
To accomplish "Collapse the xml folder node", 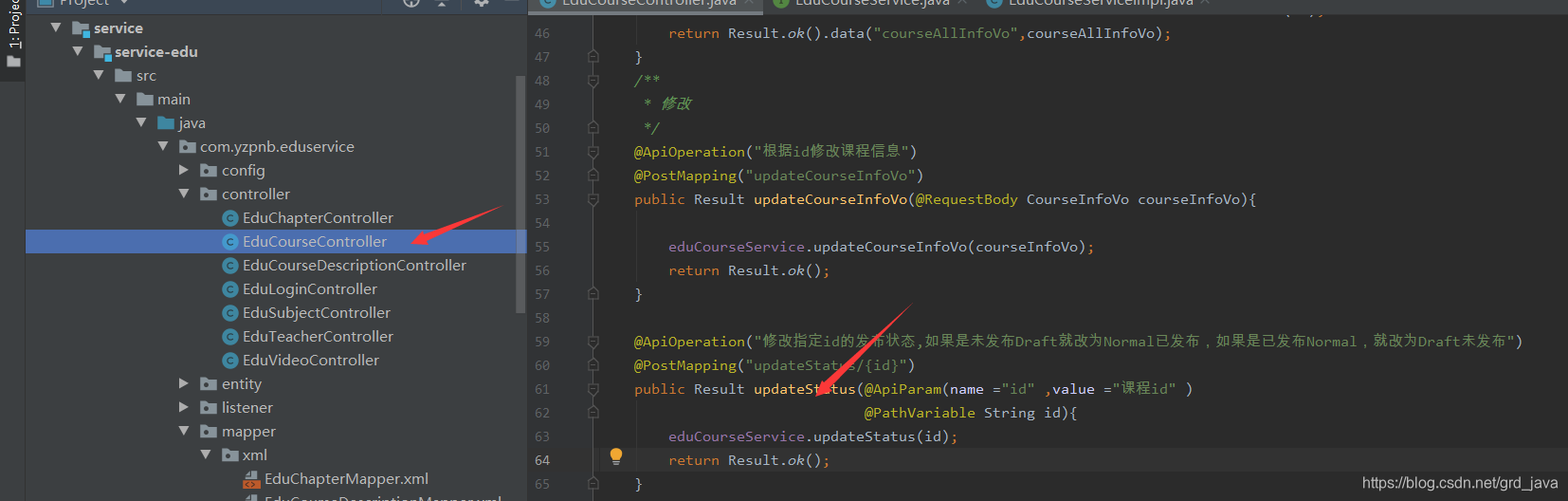I will (x=206, y=455).
